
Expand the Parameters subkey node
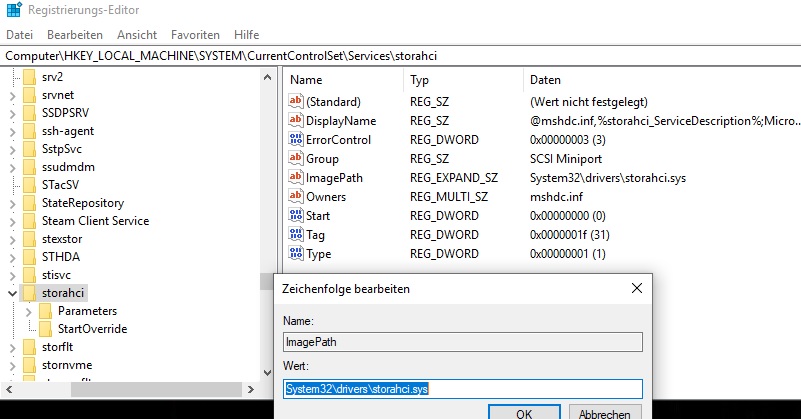tap(29, 311)
